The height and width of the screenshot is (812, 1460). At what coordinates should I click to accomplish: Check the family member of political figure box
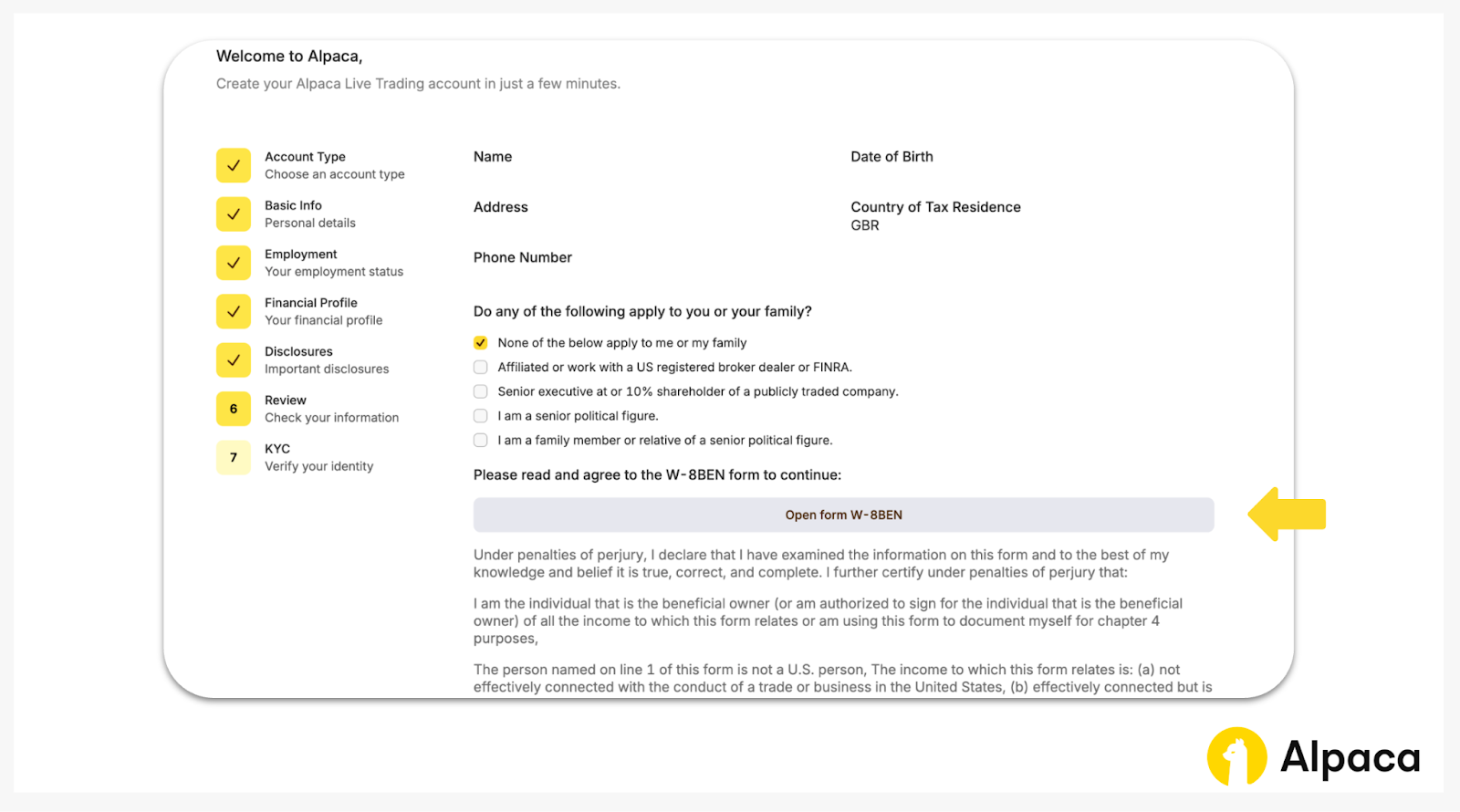[x=481, y=441]
